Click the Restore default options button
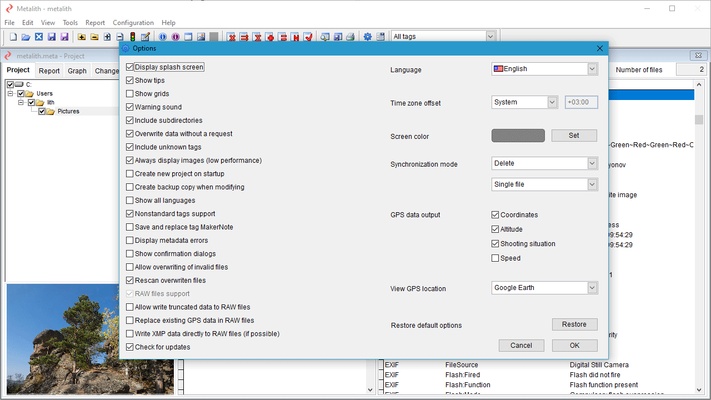The width and height of the screenshot is (711, 400). tap(575, 325)
